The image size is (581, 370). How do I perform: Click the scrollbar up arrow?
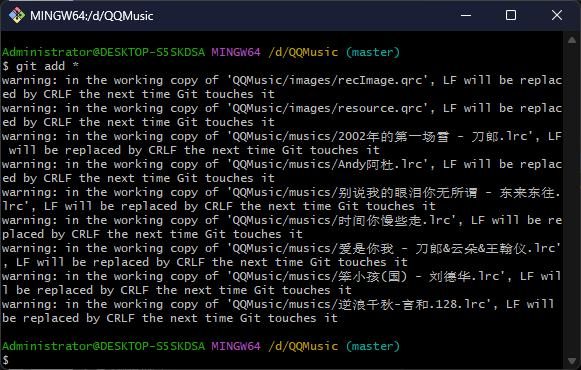click(x=572, y=40)
